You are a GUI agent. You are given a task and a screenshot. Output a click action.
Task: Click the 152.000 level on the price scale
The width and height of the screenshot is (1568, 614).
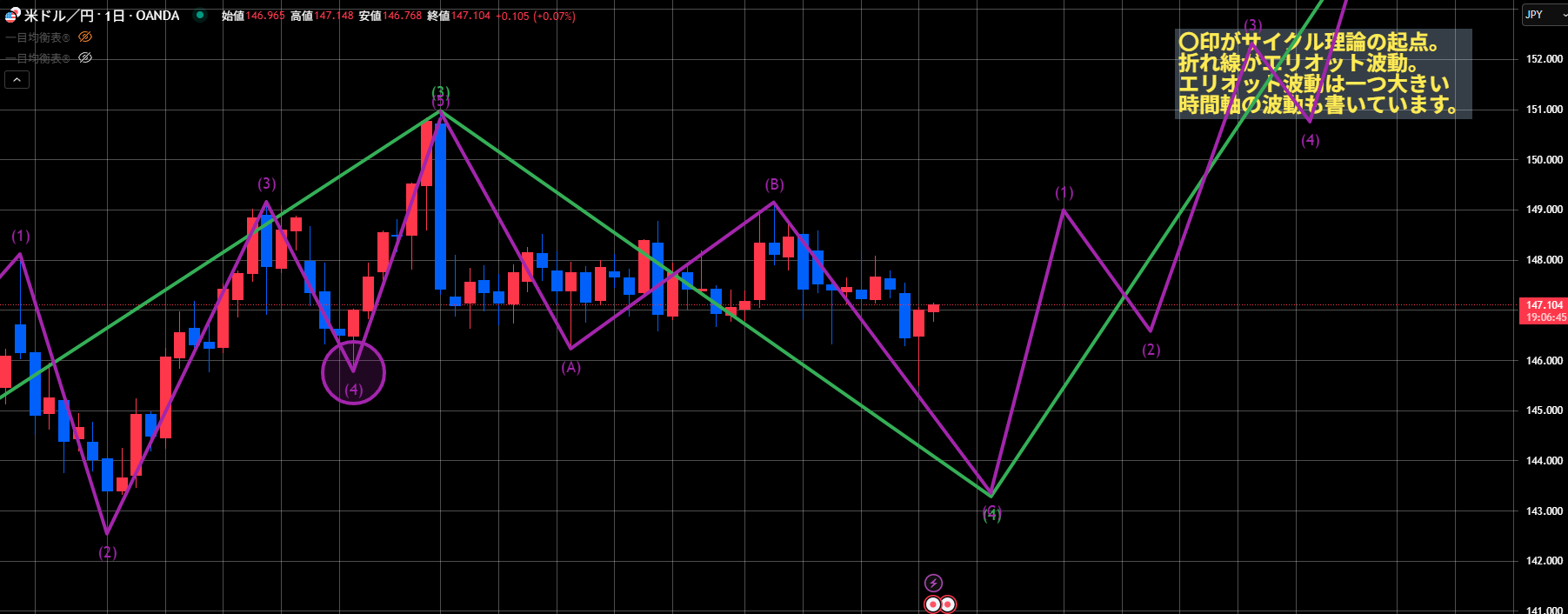[1544, 59]
